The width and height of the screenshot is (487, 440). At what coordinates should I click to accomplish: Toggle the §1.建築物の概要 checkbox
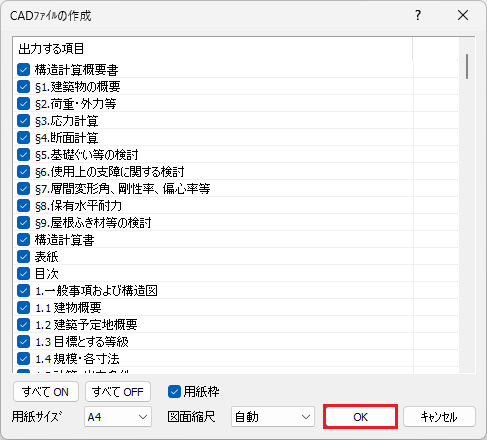coord(23,87)
